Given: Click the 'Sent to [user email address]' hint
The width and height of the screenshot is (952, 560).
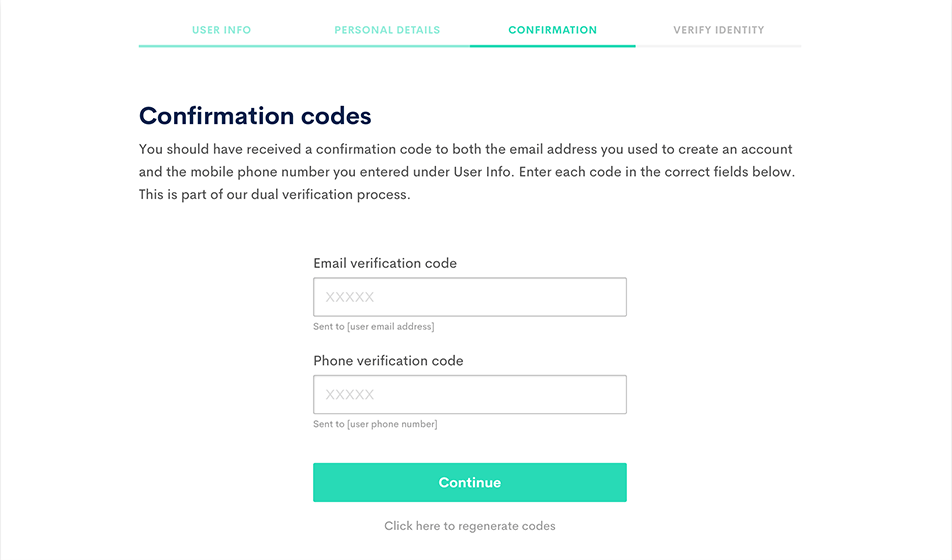Looking at the screenshot, I should click(x=373, y=327).
